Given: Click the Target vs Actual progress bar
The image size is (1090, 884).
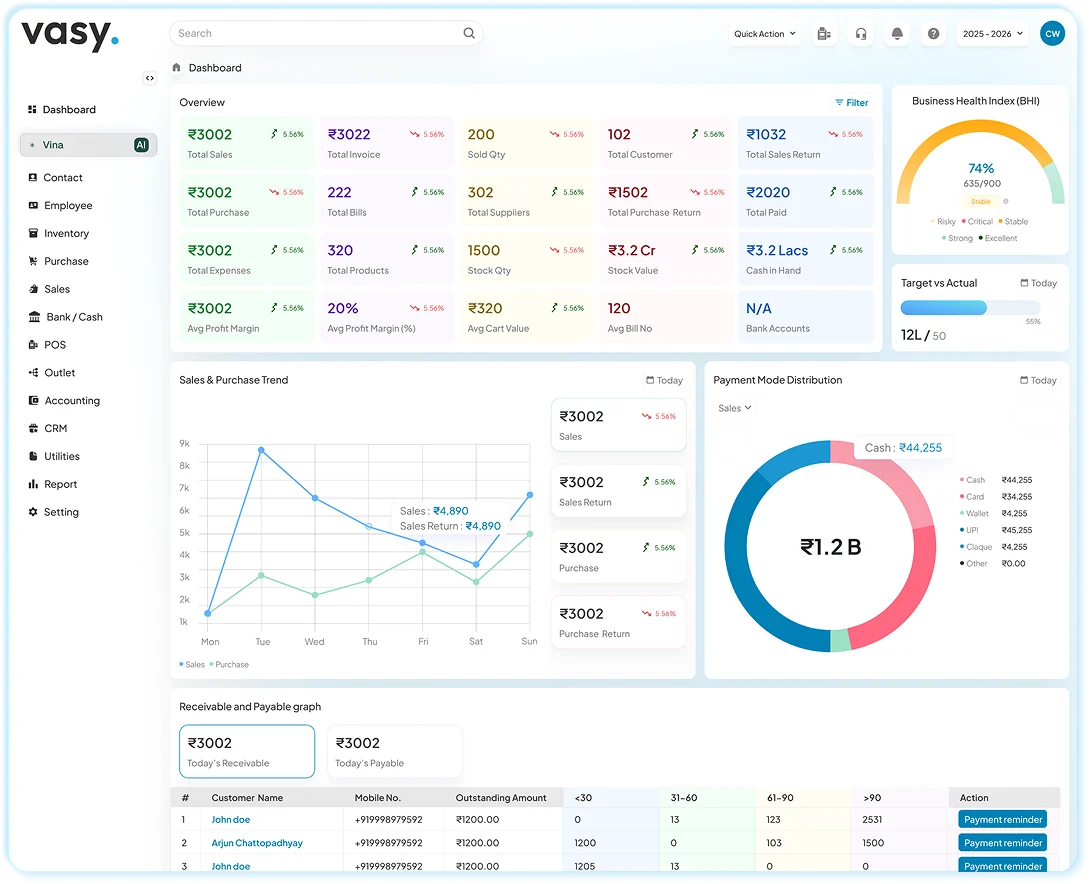Looking at the screenshot, I should [970, 308].
